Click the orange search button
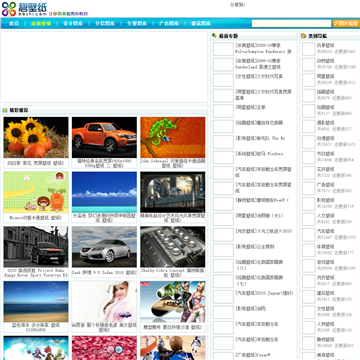This screenshot has height=360, width=360. click(346, 23)
